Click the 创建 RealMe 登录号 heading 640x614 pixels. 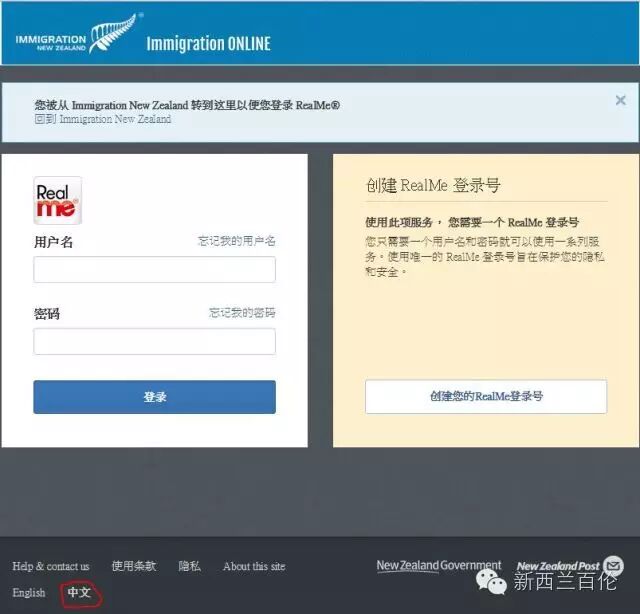pyautogui.click(x=433, y=185)
